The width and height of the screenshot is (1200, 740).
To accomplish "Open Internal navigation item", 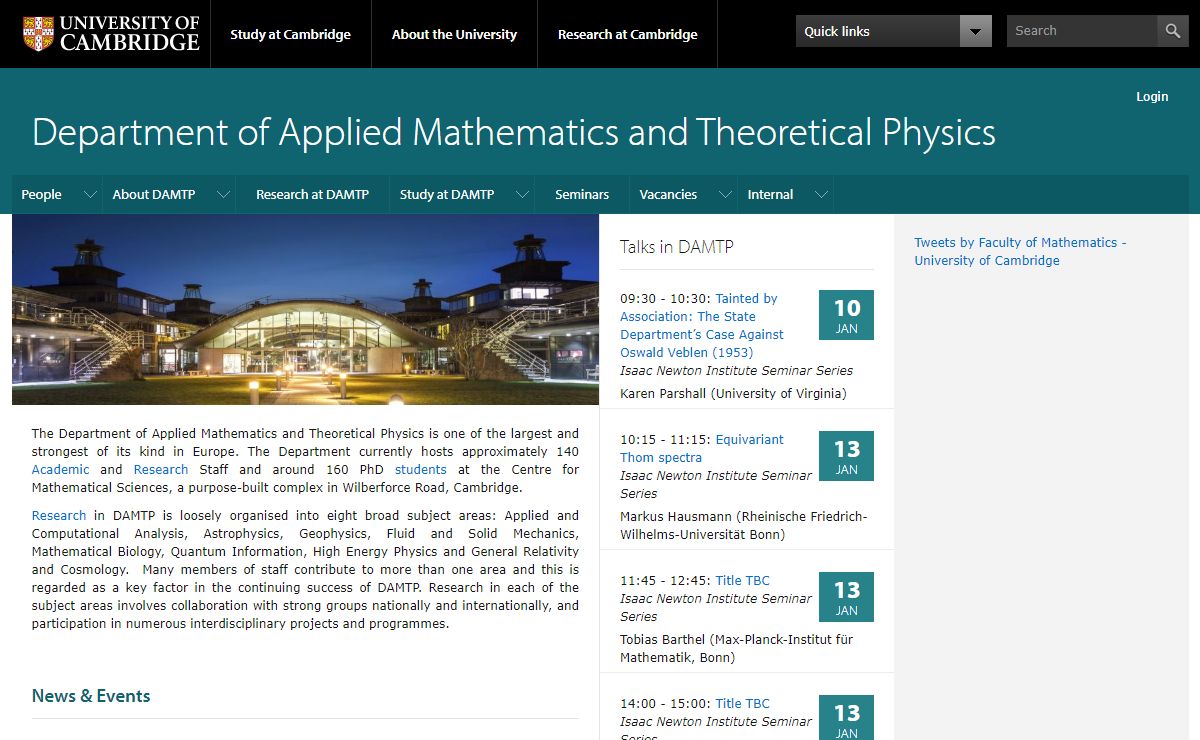I will [x=770, y=194].
